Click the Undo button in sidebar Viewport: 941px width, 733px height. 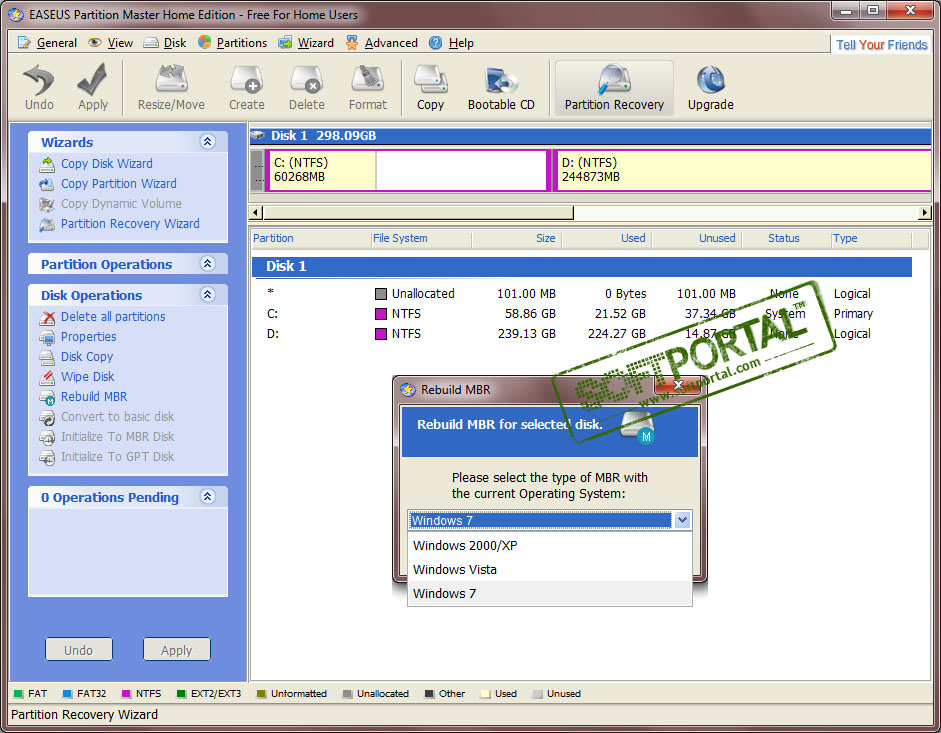click(79, 650)
